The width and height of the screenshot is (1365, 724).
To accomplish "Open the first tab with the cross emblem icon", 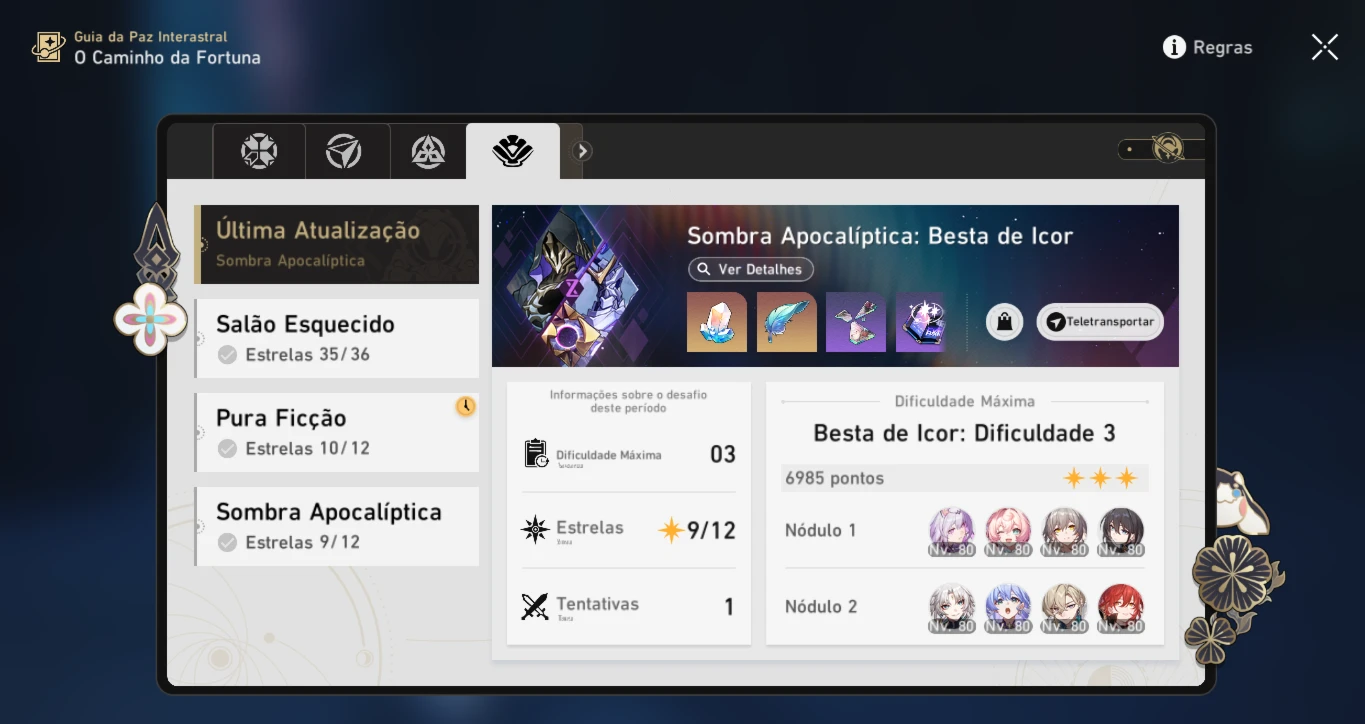I will (259, 152).
